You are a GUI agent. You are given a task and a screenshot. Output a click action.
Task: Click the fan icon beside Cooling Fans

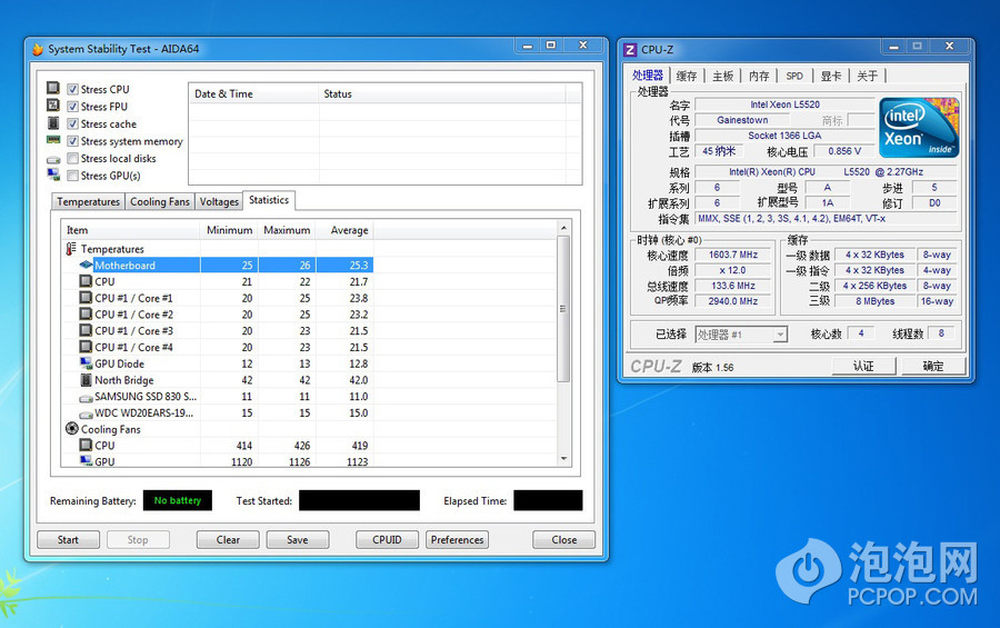click(71, 429)
